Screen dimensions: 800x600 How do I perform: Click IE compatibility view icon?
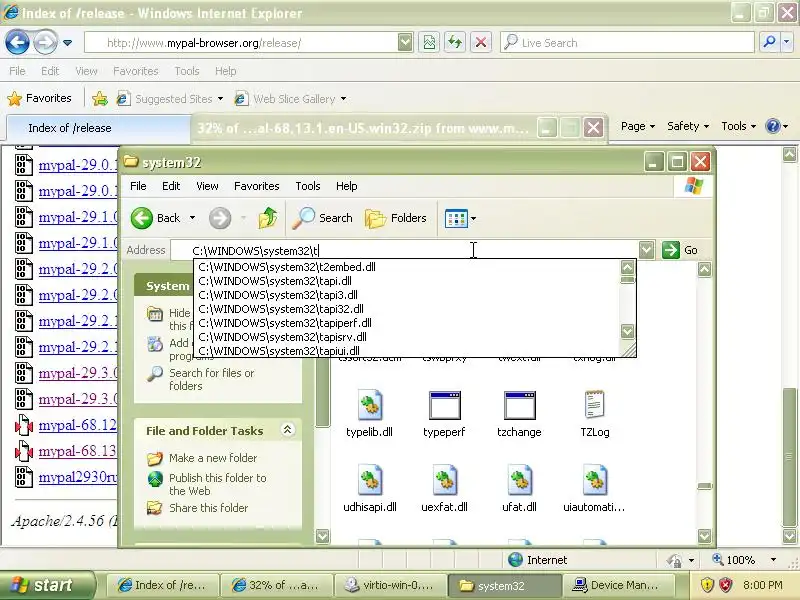[x=429, y=42]
